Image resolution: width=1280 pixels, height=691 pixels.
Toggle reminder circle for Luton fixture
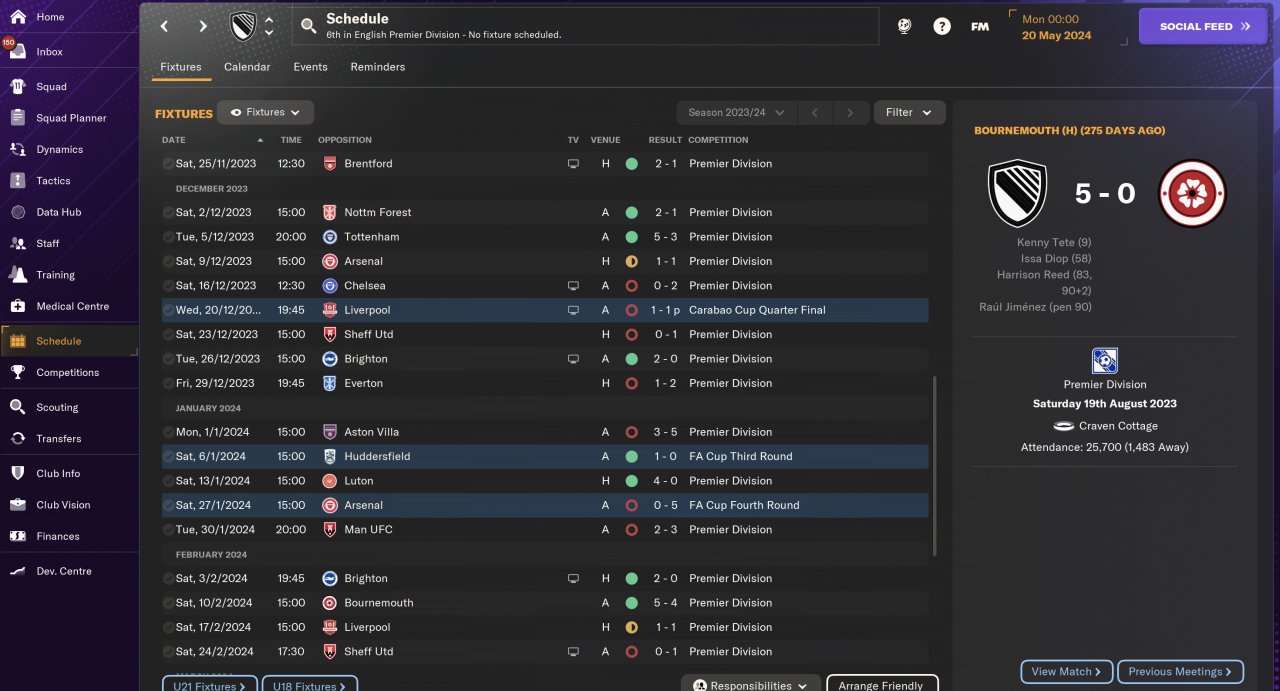pyautogui.click(x=168, y=481)
